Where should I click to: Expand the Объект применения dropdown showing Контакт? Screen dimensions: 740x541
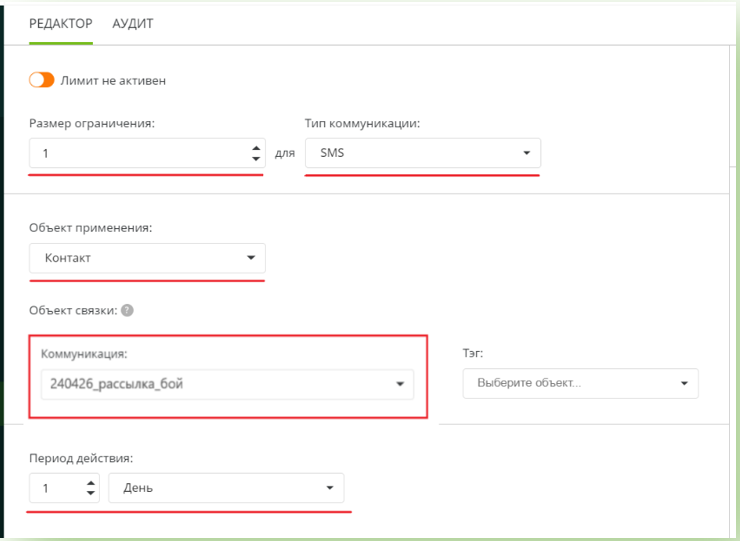(147, 258)
